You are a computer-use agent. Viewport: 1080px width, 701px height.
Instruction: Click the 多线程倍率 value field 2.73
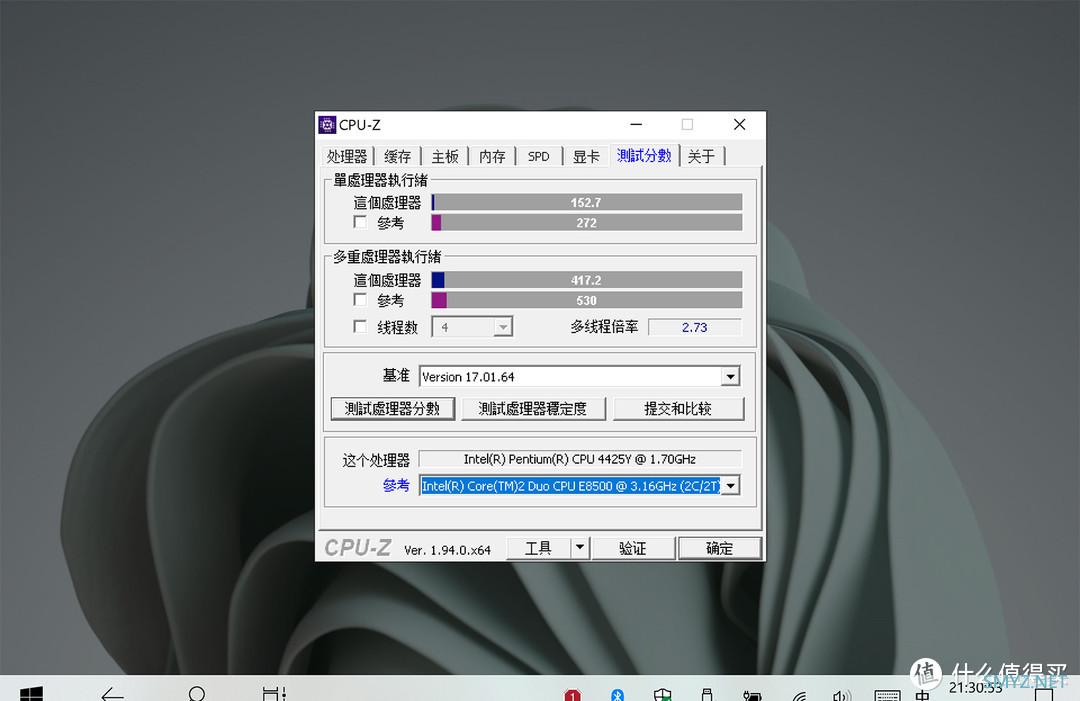(695, 327)
